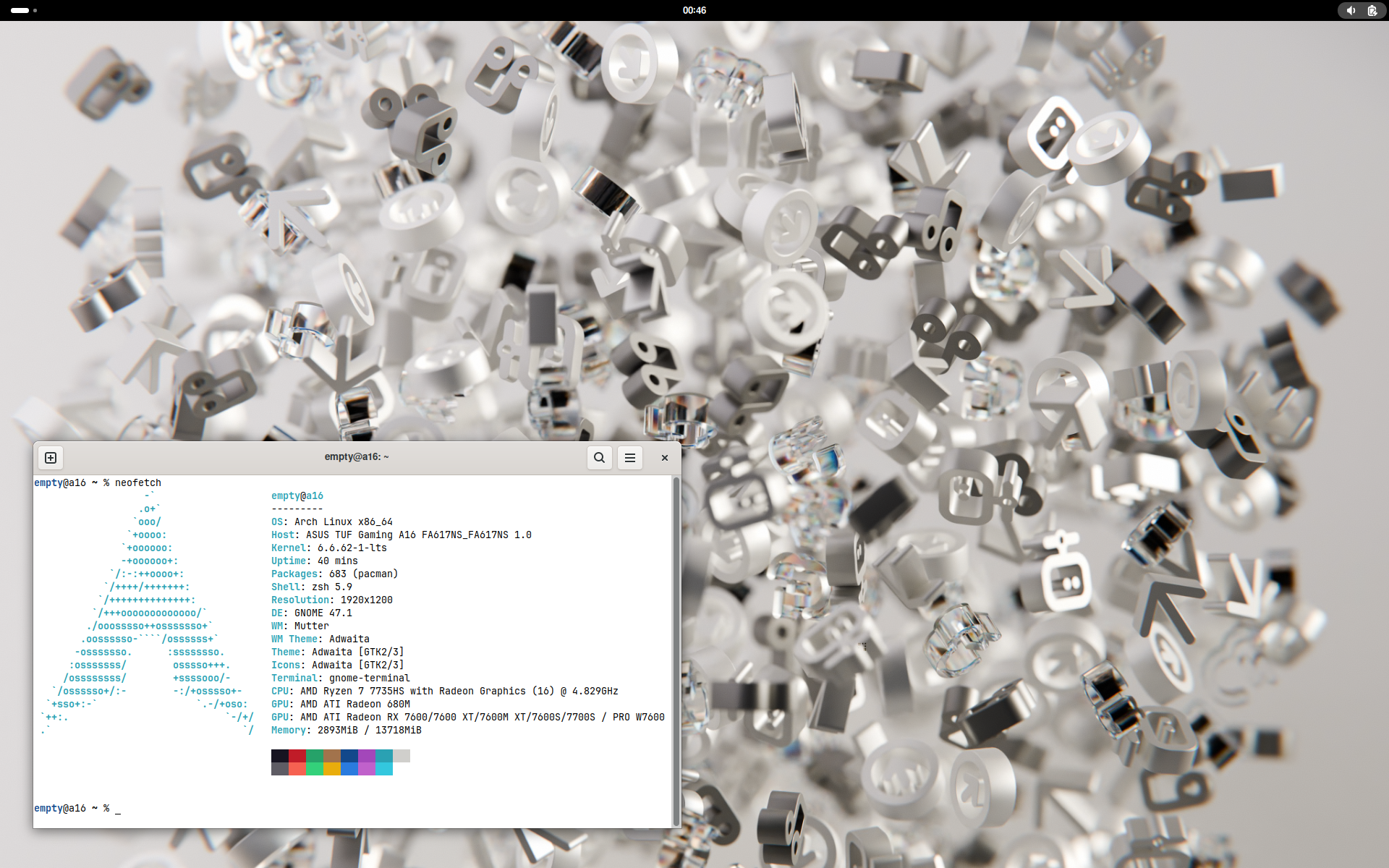
Task: Click the 'GPU: AMD ATI Radeon 680M' line
Action: click(x=341, y=704)
